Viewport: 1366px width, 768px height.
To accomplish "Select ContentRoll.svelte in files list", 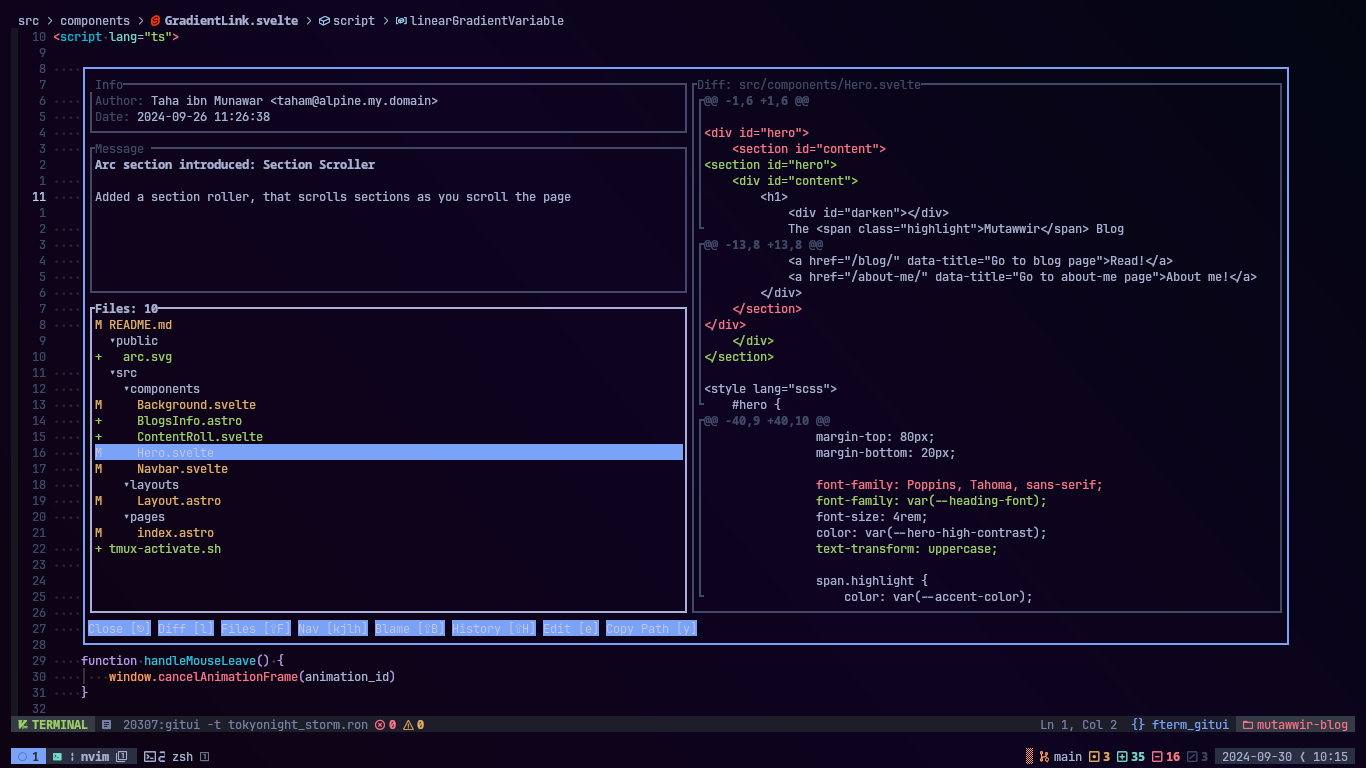I will click(200, 437).
